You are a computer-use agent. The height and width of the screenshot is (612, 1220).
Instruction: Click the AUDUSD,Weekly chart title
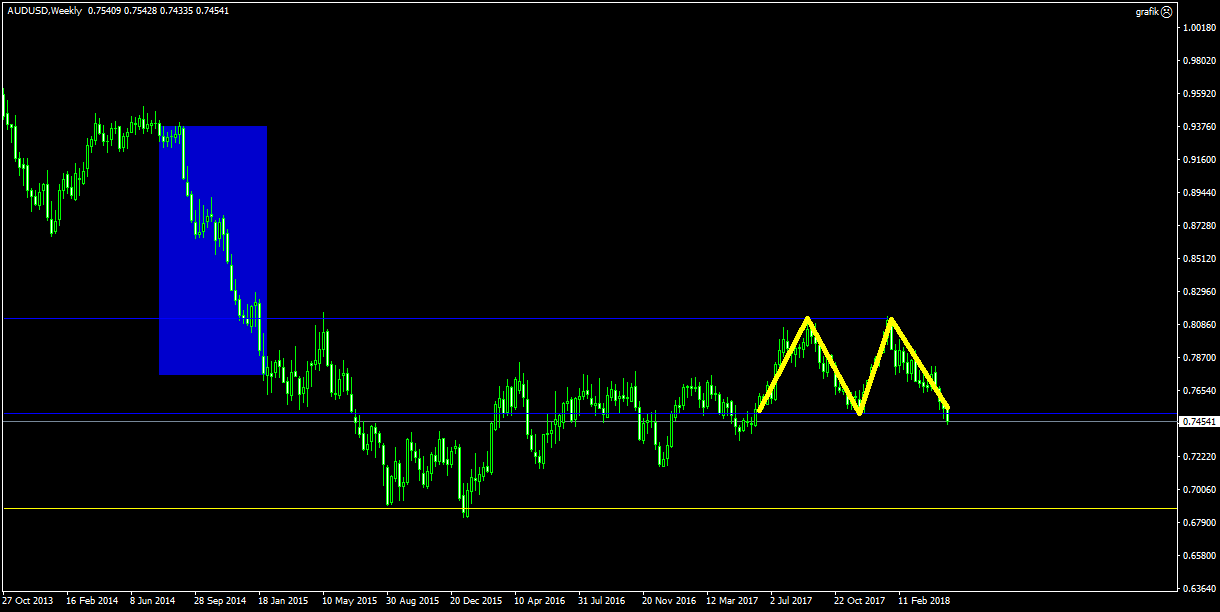(x=42, y=10)
